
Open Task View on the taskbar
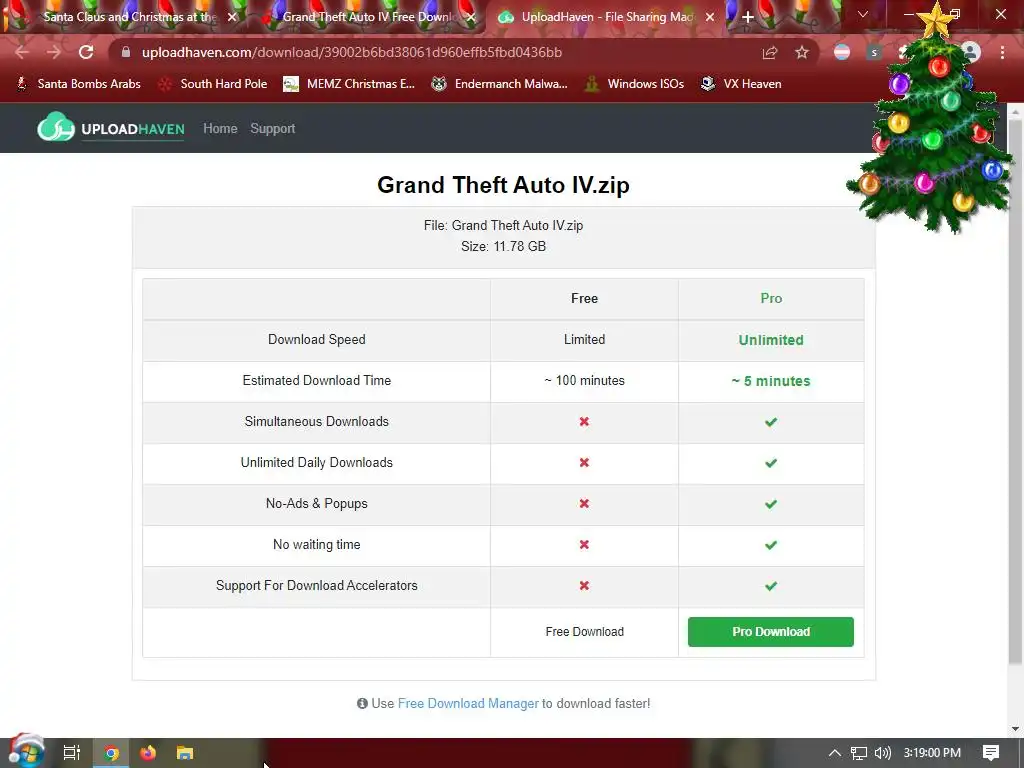coord(71,753)
